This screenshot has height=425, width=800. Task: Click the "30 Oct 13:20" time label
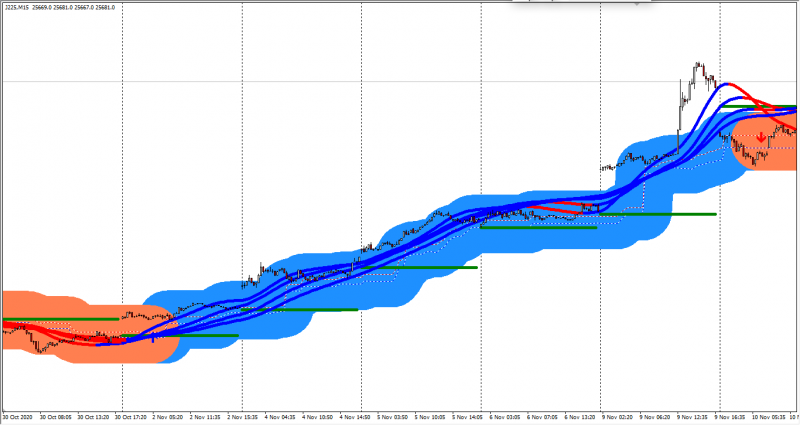[x=93, y=417]
